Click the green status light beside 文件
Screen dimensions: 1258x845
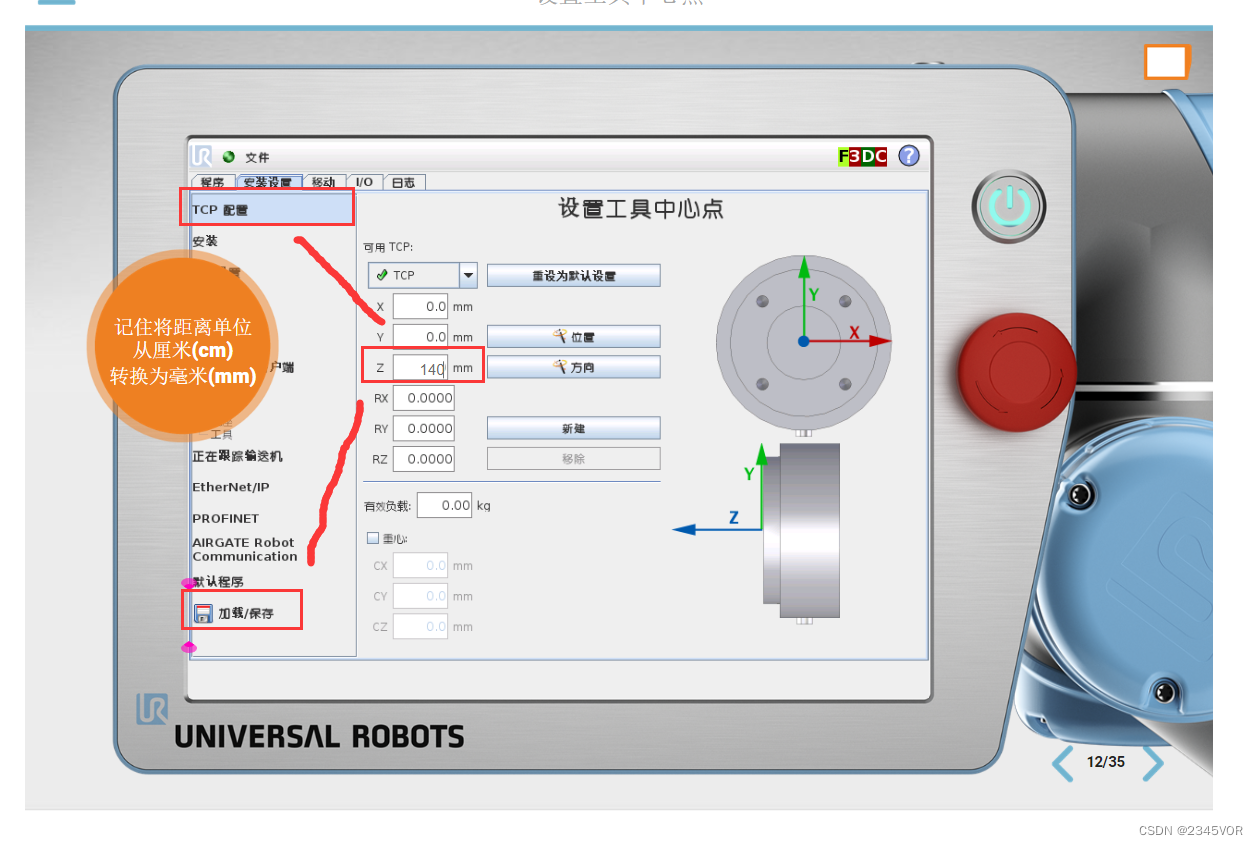(x=228, y=157)
